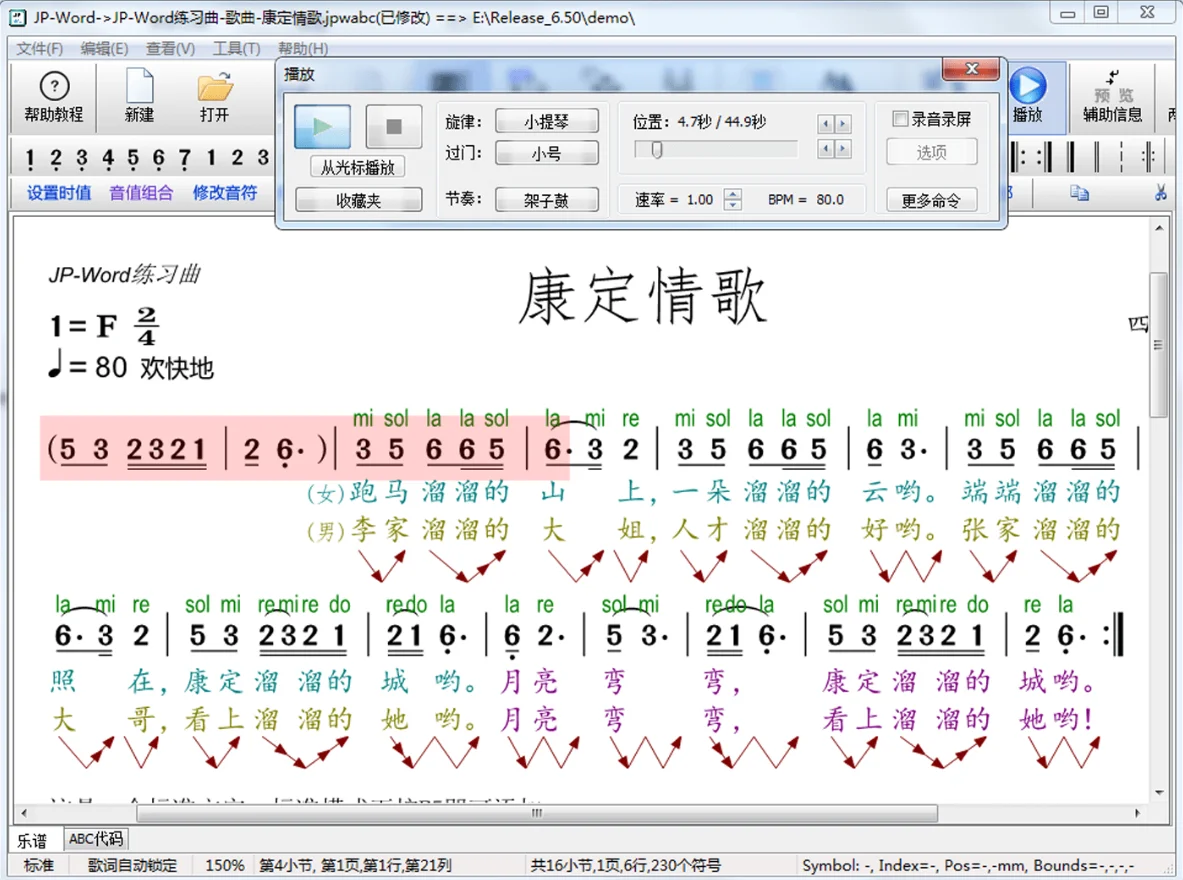1183x880 pixels.
Task: Open the 工具(T) menu
Action: tap(237, 48)
